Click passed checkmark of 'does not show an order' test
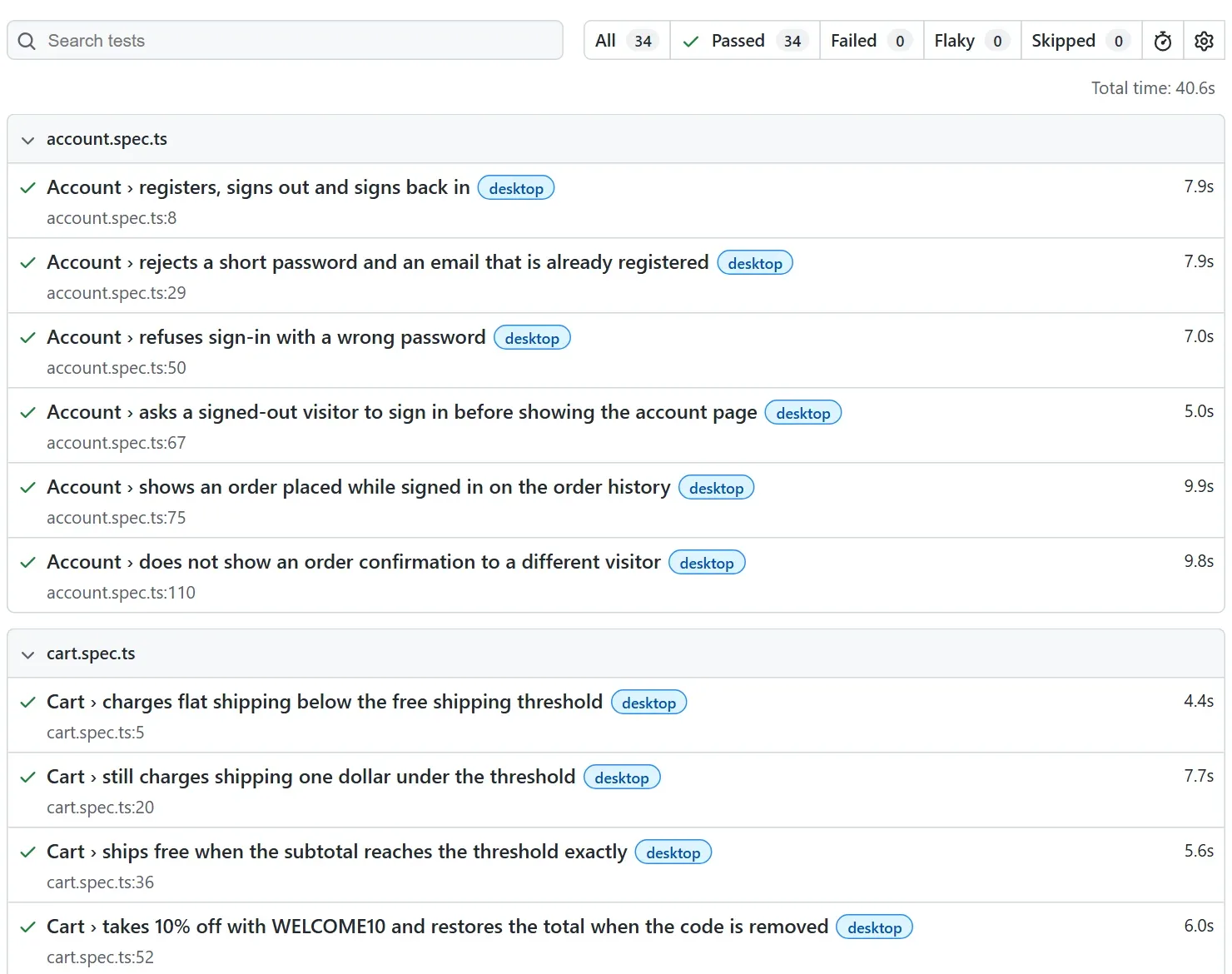The width and height of the screenshot is (1232, 974). click(27, 563)
